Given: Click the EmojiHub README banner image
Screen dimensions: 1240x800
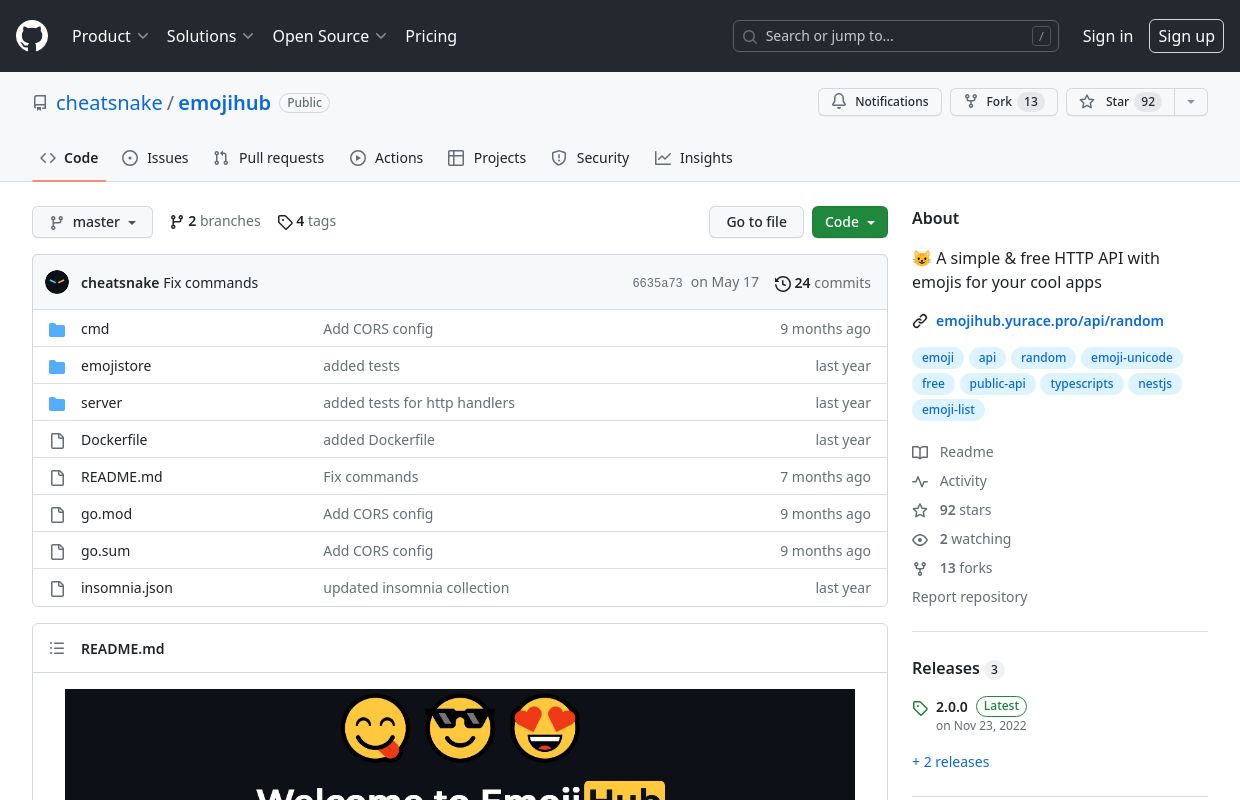Looking at the screenshot, I should tap(460, 744).
